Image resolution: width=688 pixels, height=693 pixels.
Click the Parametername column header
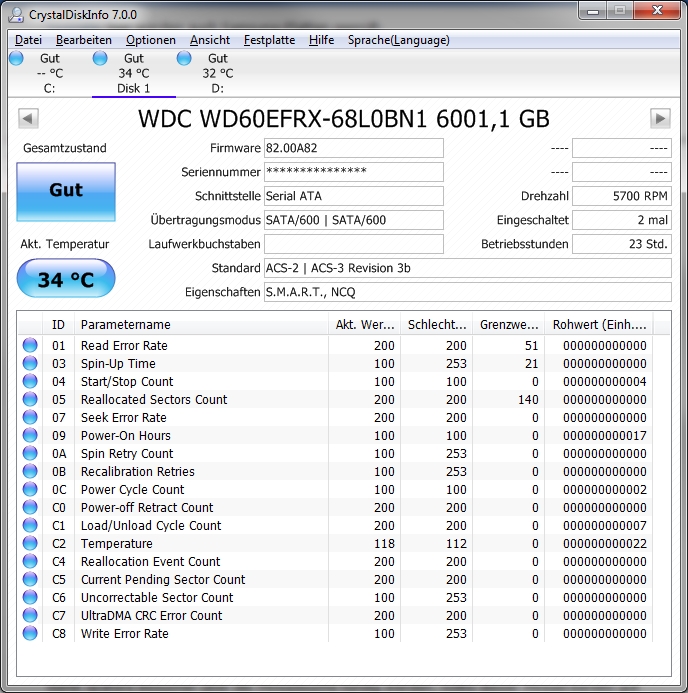201,324
